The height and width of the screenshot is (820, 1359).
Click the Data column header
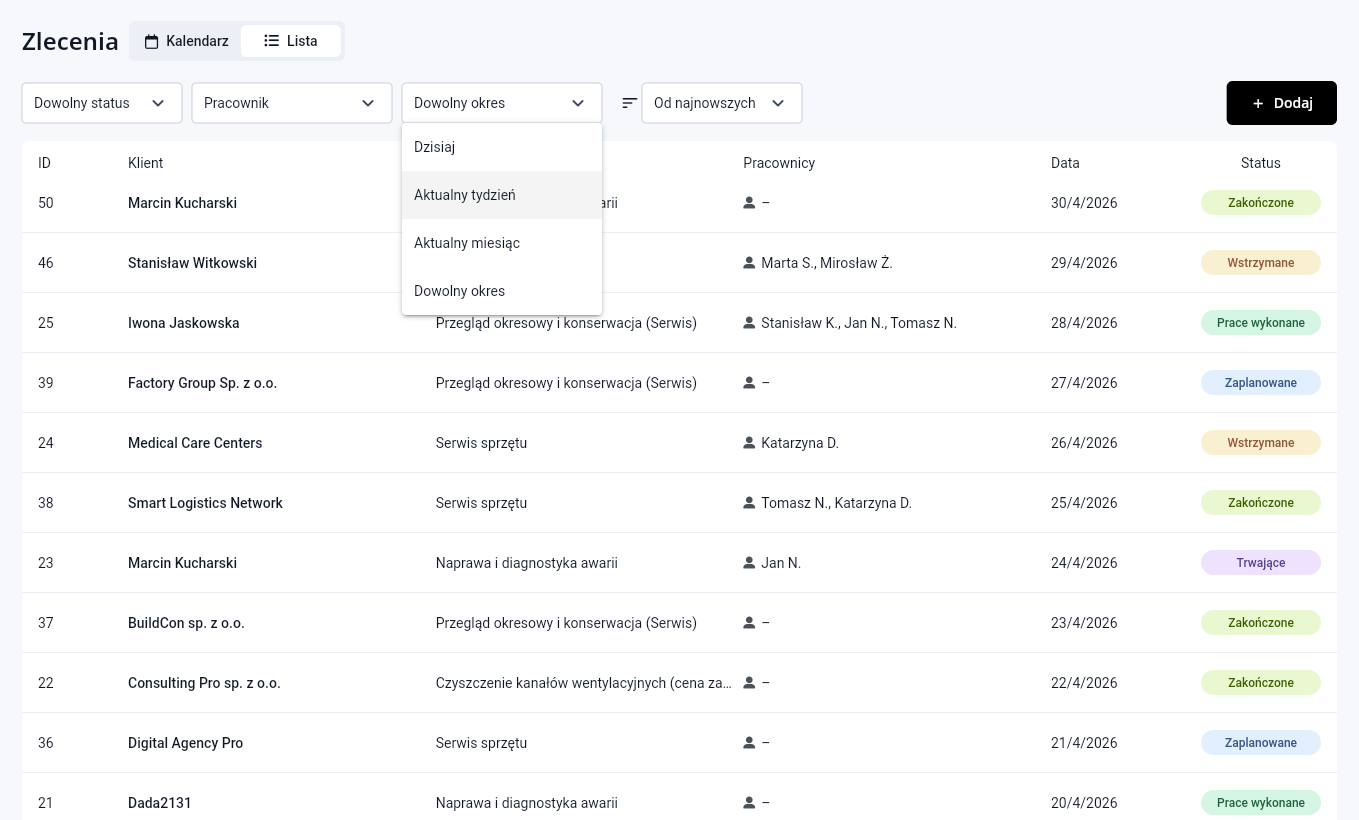[x=1065, y=163]
